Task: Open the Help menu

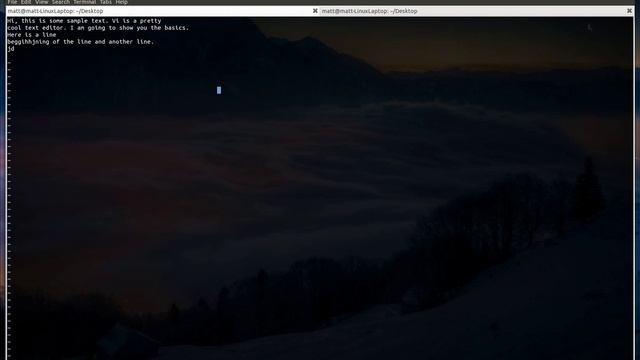Action: [121, 2]
